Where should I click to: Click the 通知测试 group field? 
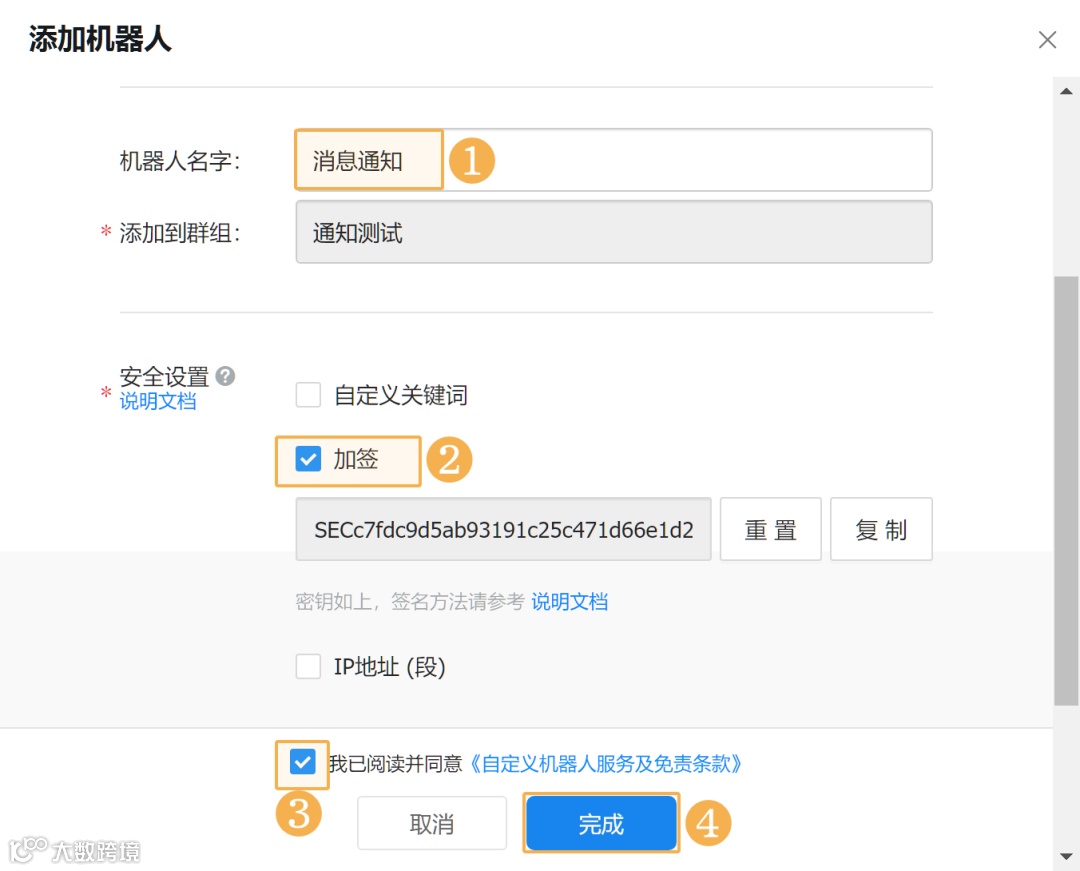point(613,231)
